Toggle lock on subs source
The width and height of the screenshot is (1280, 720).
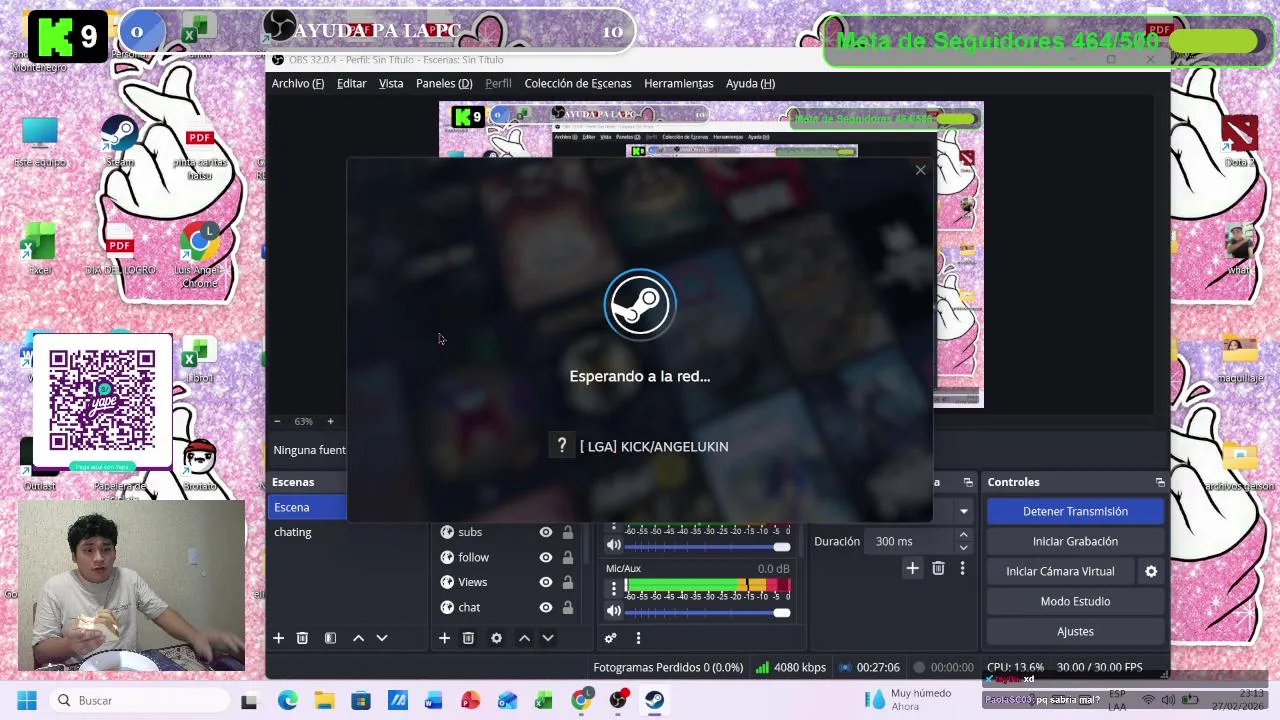point(568,532)
